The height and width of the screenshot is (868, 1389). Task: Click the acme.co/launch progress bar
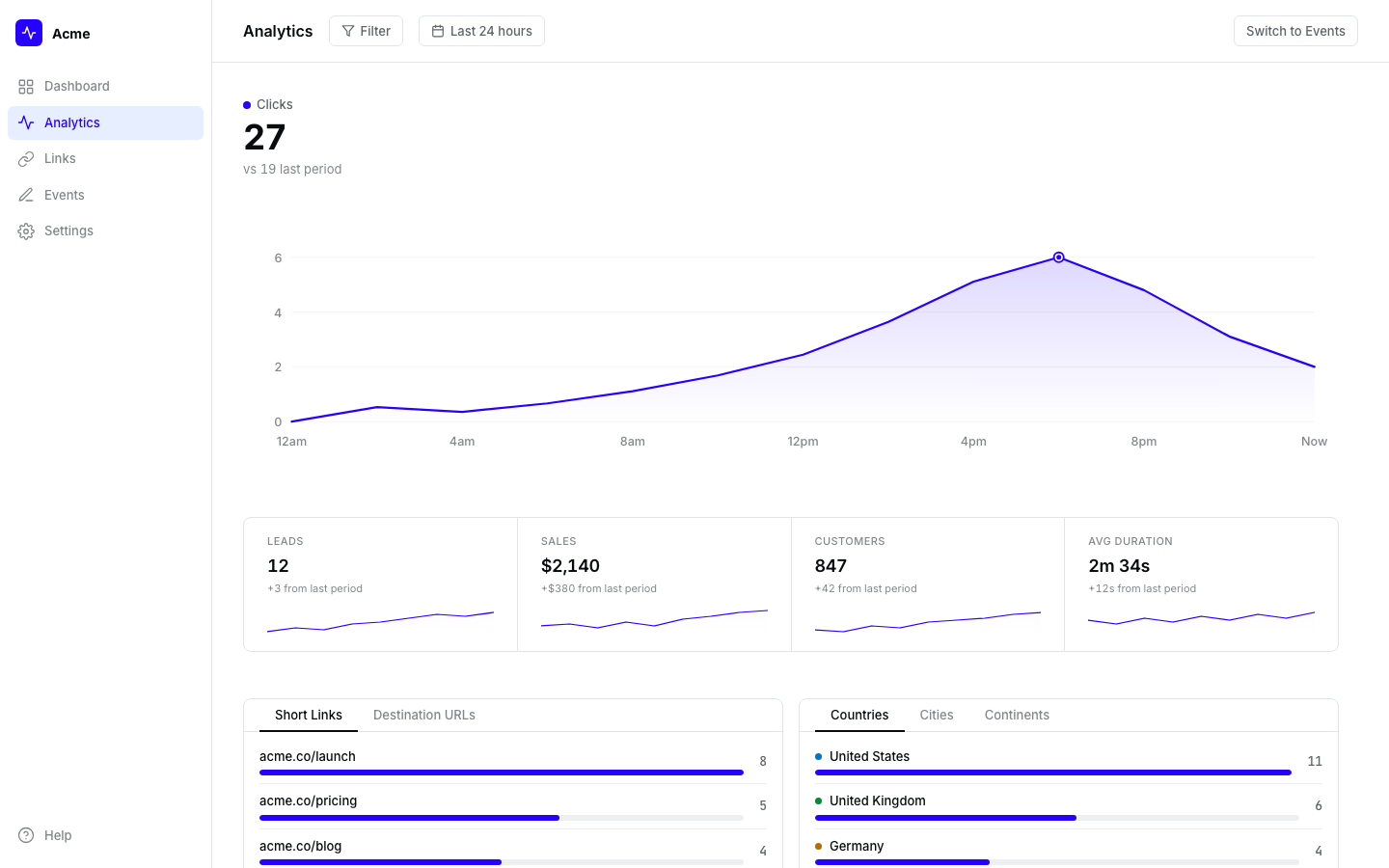[501, 773]
